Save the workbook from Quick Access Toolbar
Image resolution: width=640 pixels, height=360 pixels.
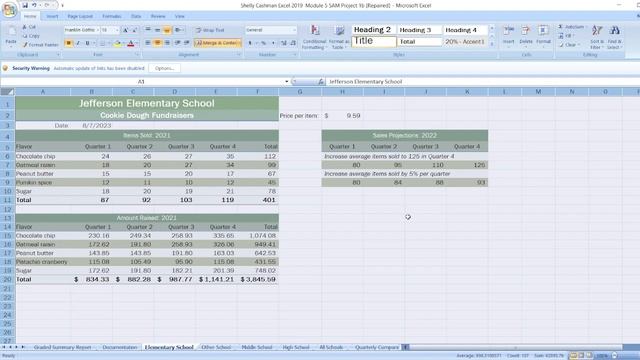(x=25, y=5)
